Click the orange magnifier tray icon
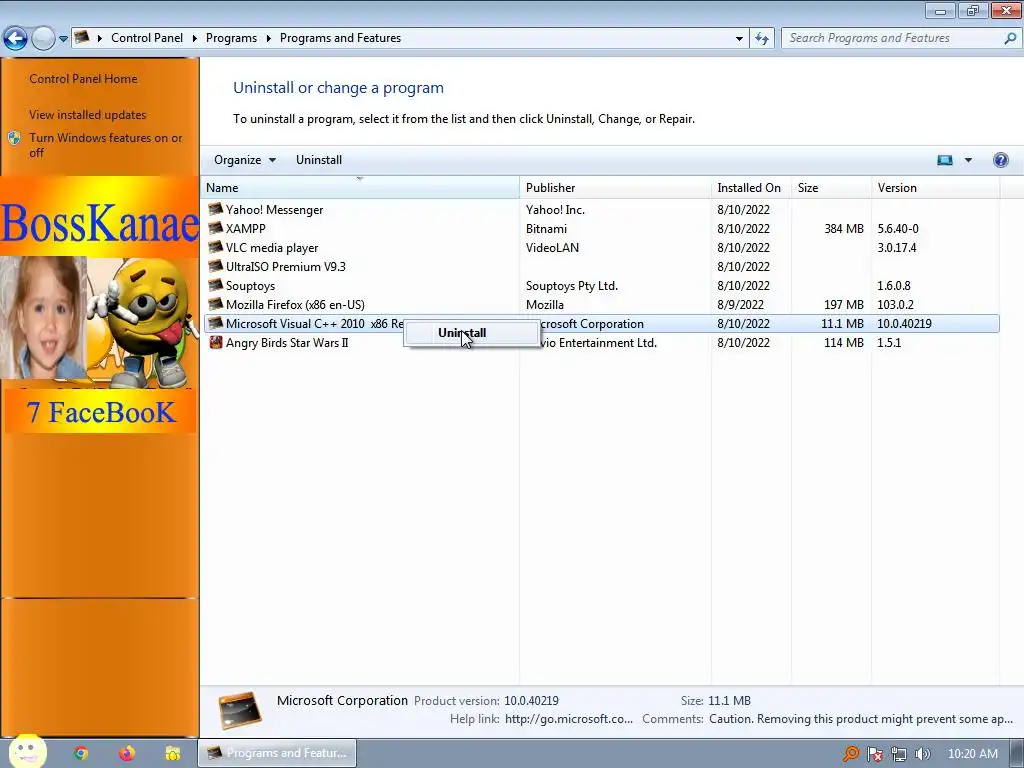The height and width of the screenshot is (768, 1024). (x=850, y=754)
